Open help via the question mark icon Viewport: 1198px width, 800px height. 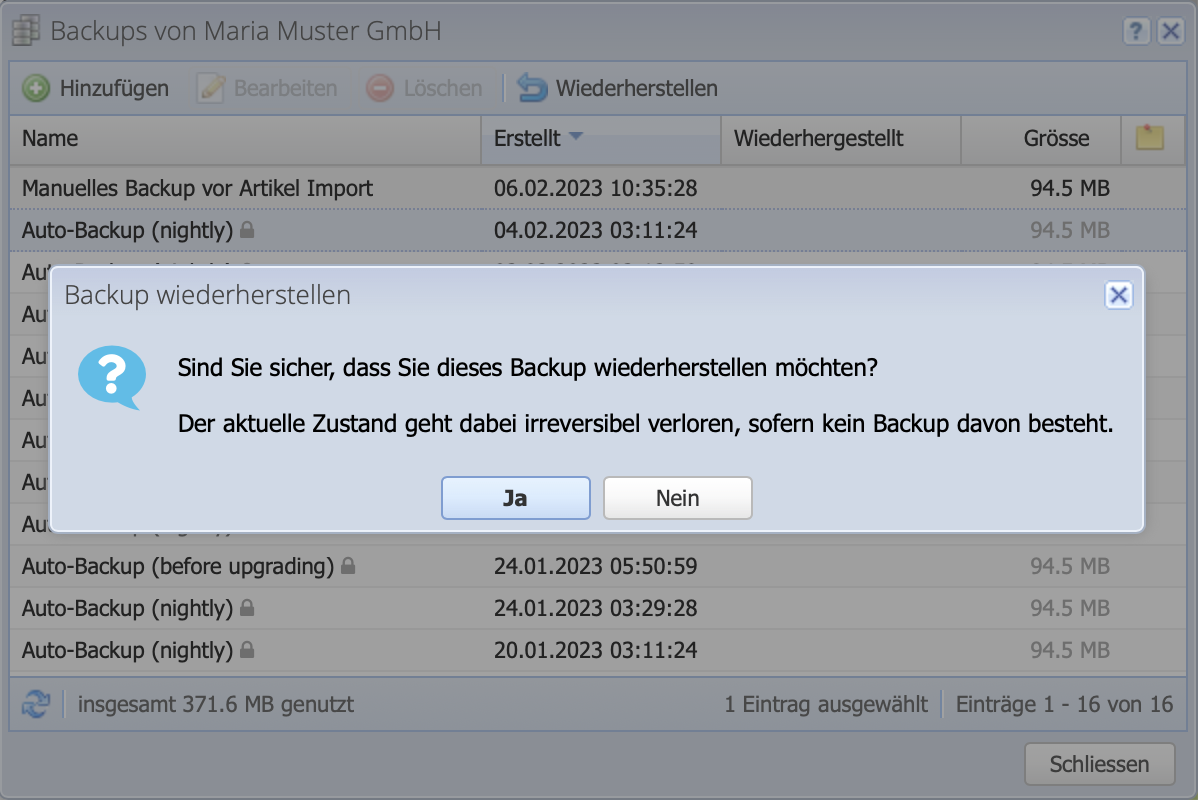(1136, 31)
